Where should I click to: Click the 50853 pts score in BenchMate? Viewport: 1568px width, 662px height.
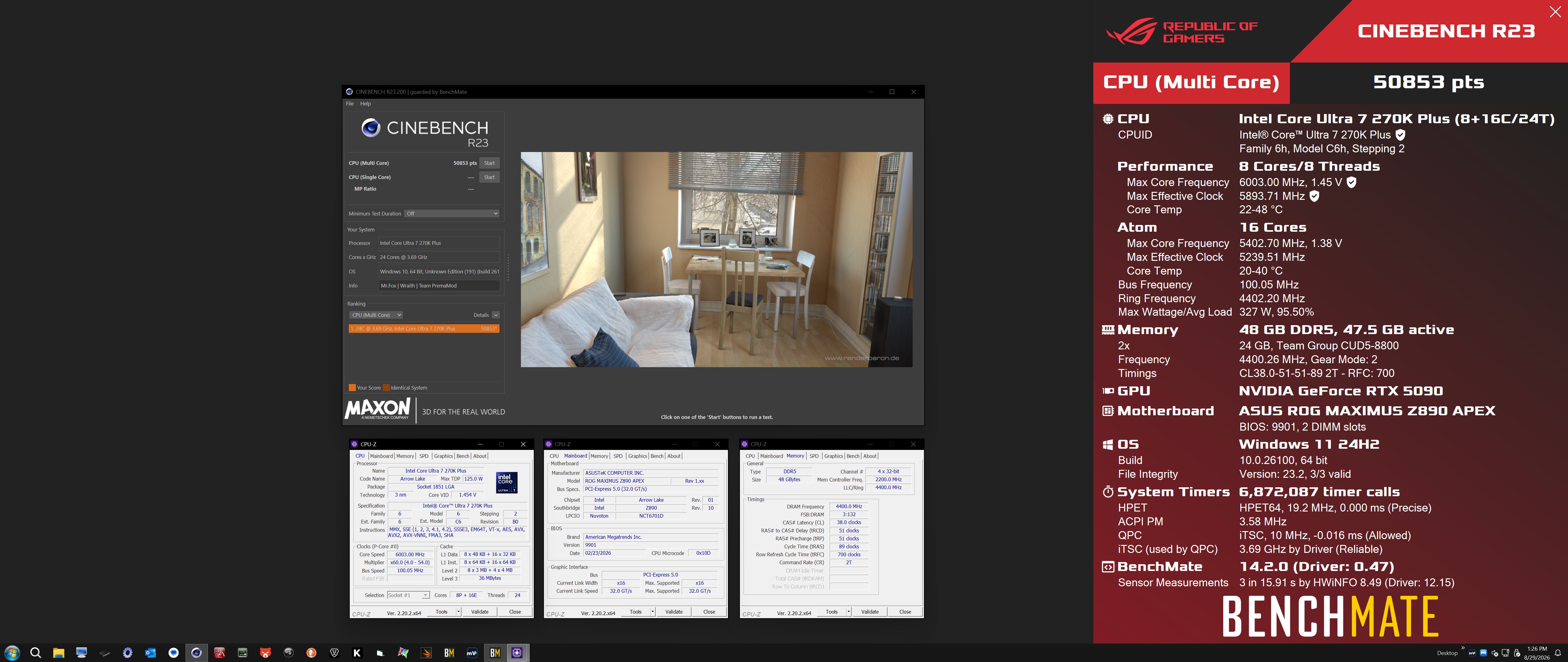coord(1429,82)
